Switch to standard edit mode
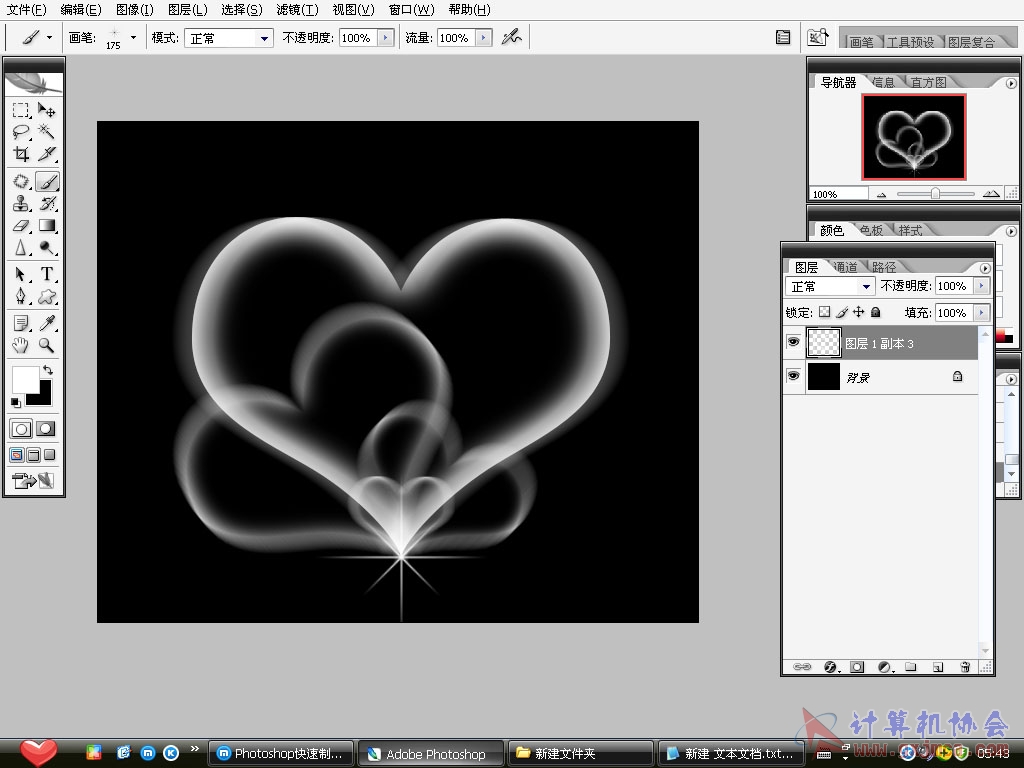1024x768 pixels. point(21,429)
